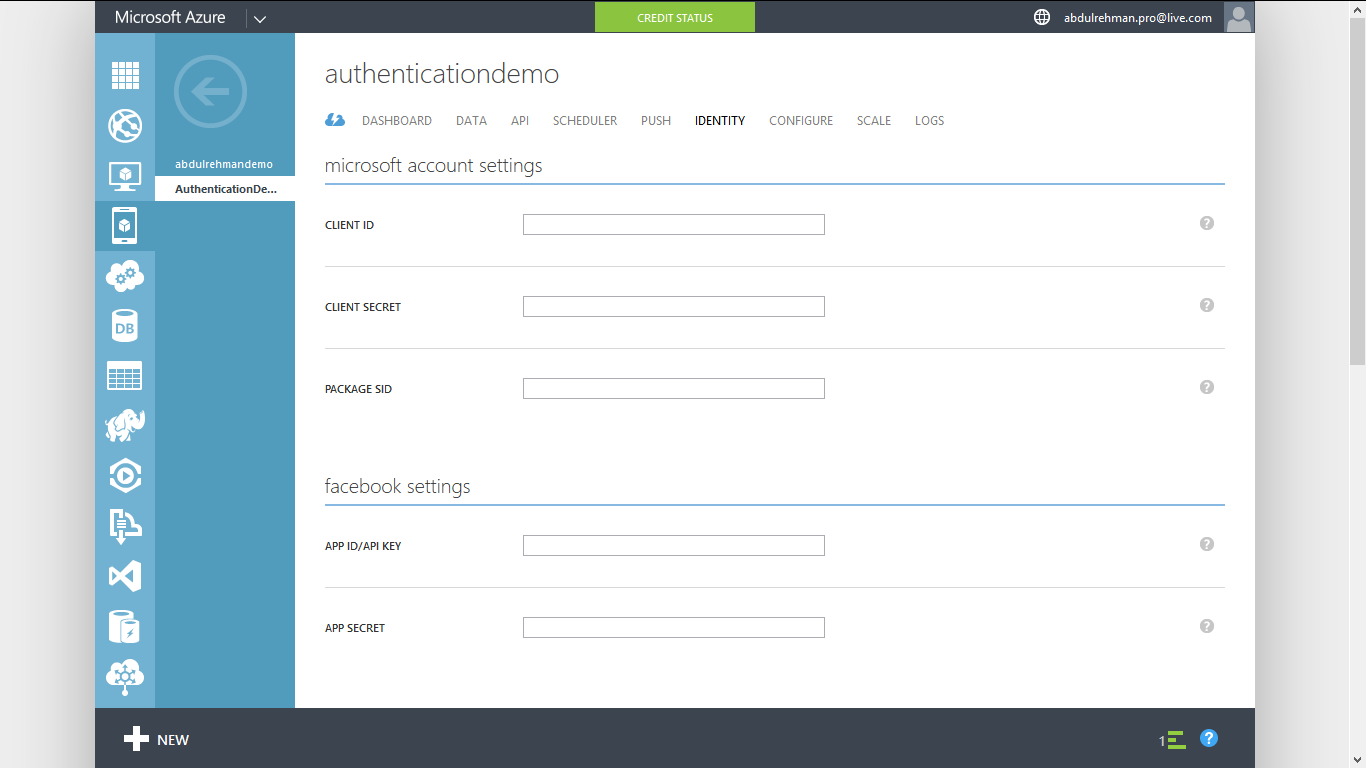Open SQL Databases DB icon
Screen dimensions: 1366x768
[x=125, y=326]
